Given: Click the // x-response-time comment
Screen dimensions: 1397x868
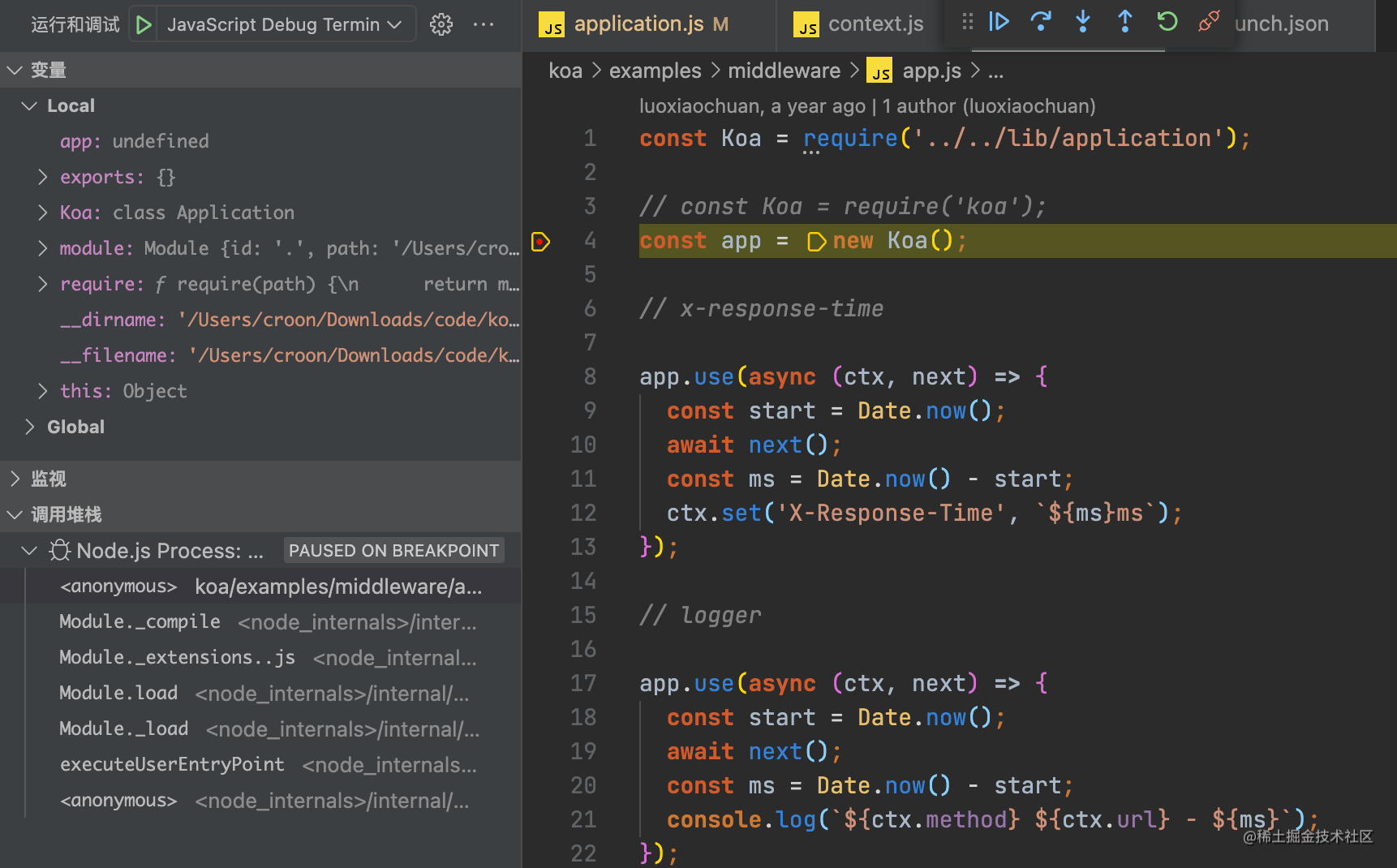Looking at the screenshot, I should (x=761, y=308).
